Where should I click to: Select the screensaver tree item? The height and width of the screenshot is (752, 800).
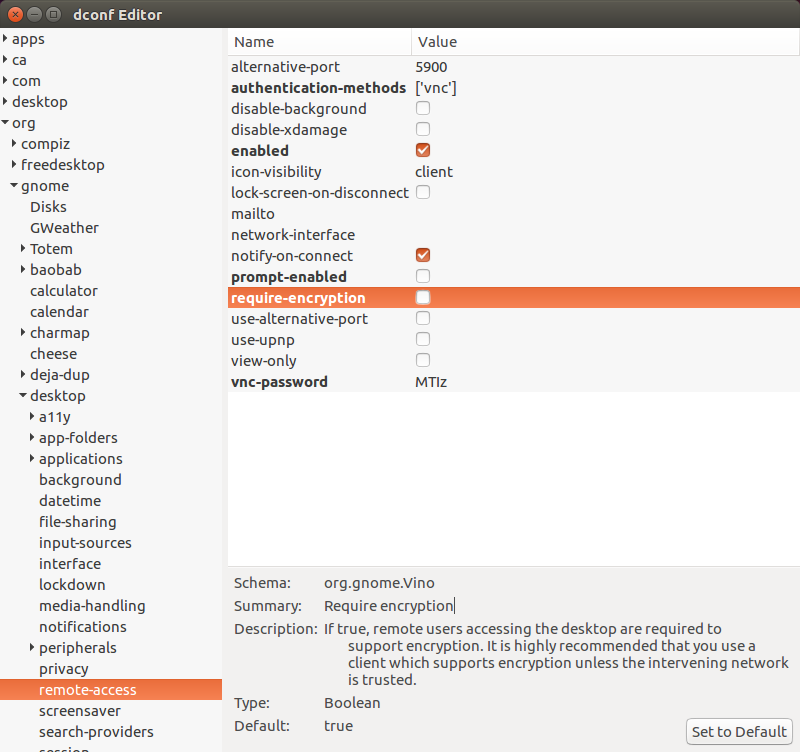80,711
